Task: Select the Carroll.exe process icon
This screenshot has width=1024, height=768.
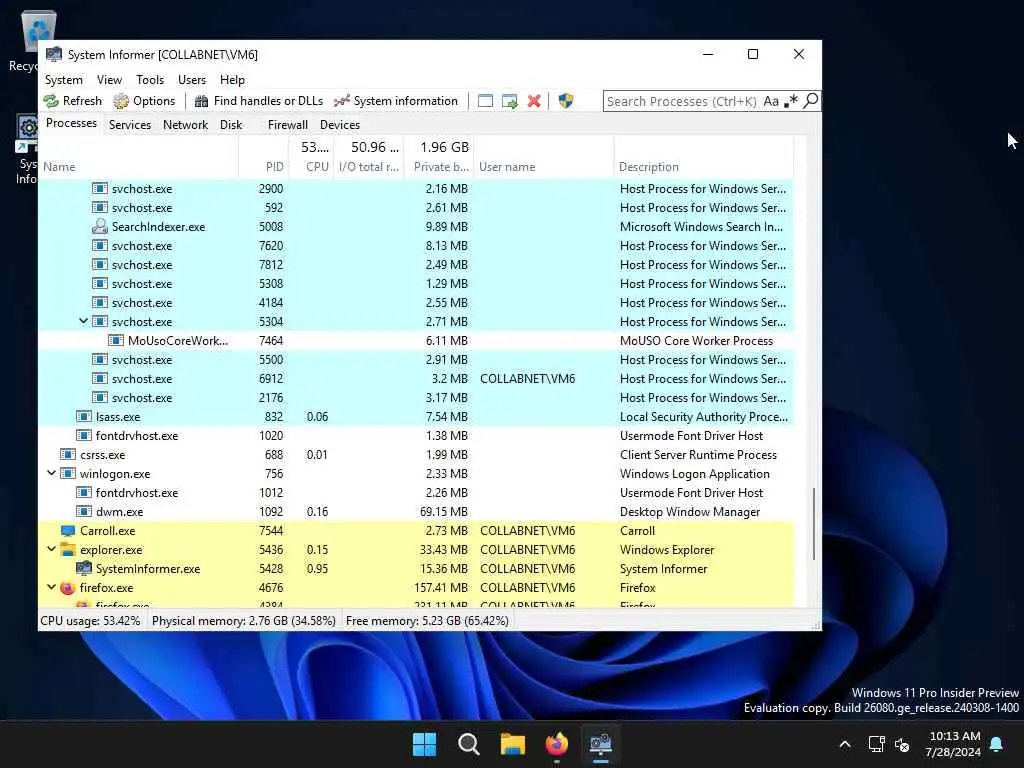Action: tap(68, 530)
